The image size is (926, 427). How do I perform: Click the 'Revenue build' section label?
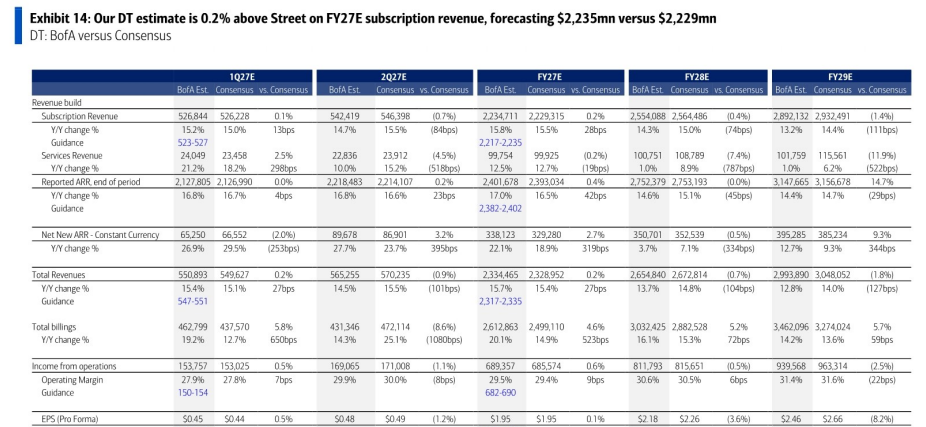(x=55, y=102)
